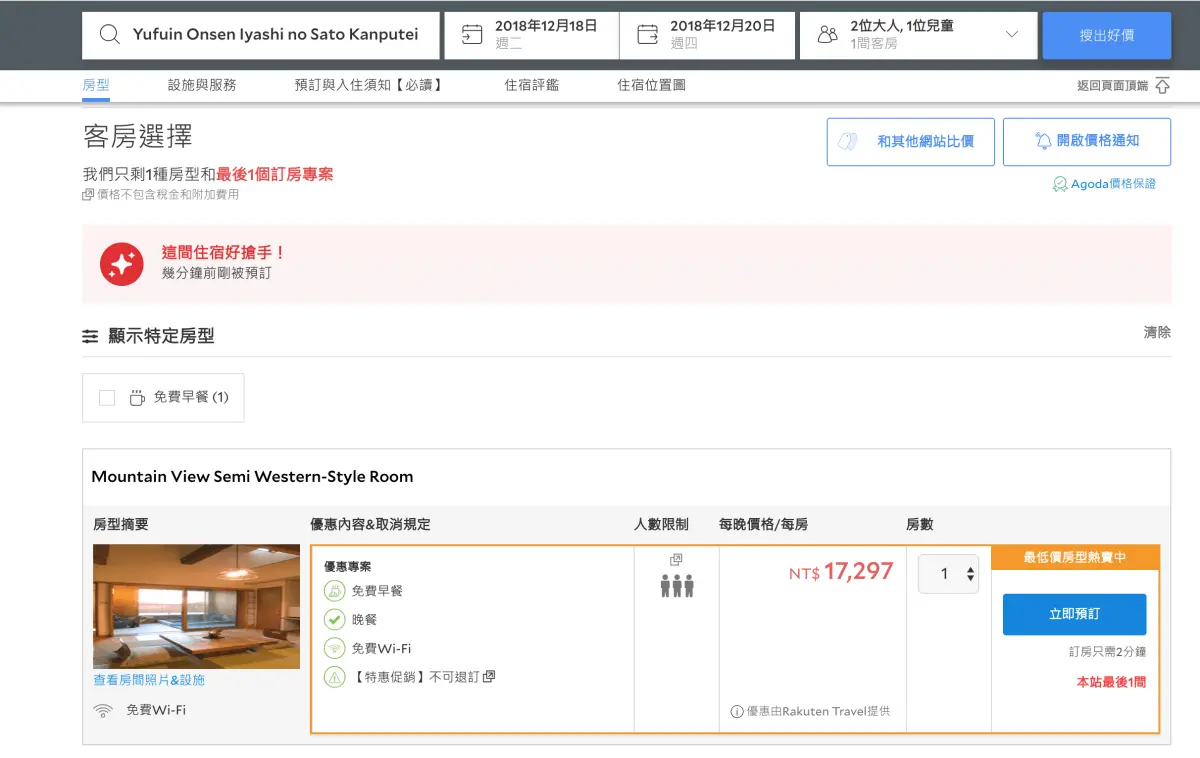Click the guests people icon
Screen dimensions: 1200x758
click(x=827, y=35)
